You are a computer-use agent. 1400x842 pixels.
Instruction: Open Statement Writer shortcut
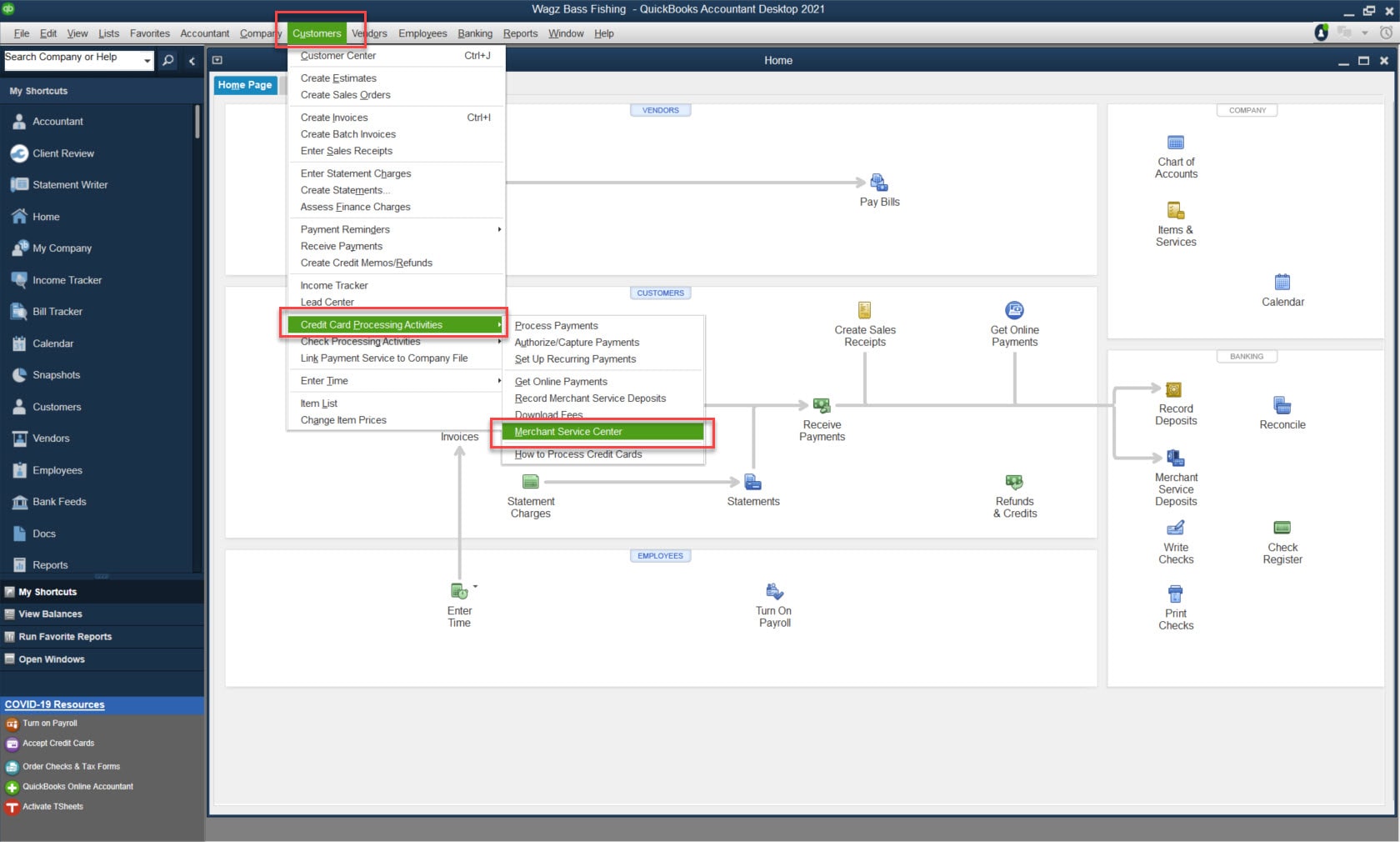(x=70, y=185)
